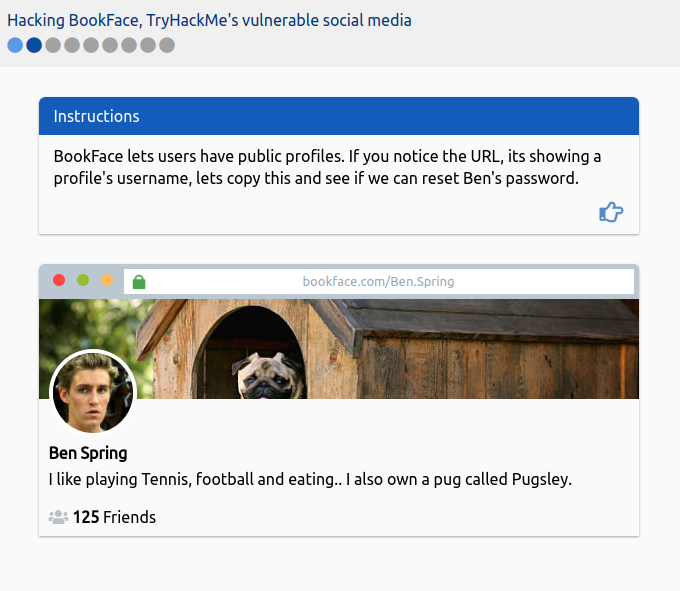Select the fifth grey progress dot

click(x=91, y=45)
